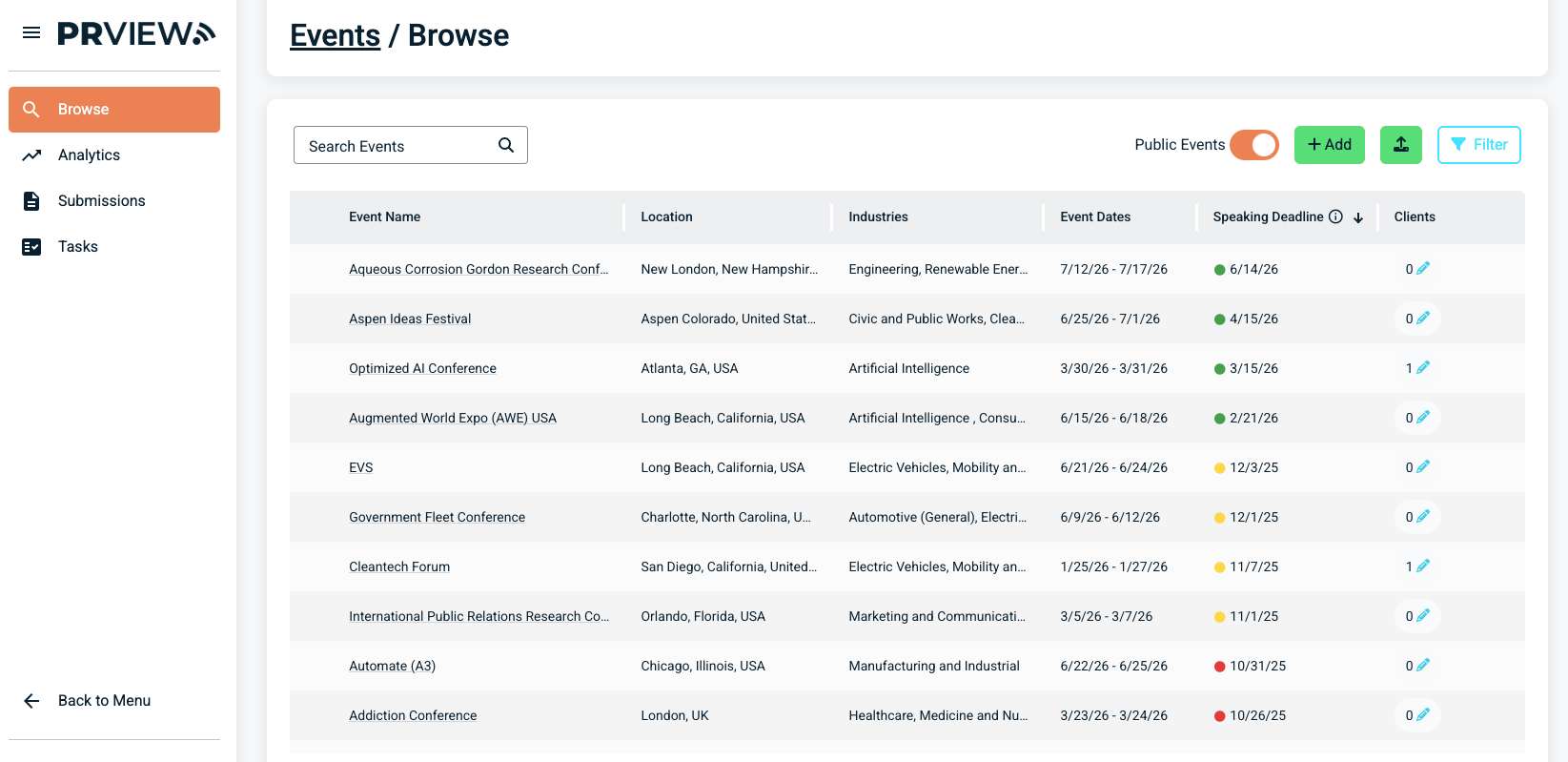
Task: Click the Event Name column header
Action: (384, 217)
